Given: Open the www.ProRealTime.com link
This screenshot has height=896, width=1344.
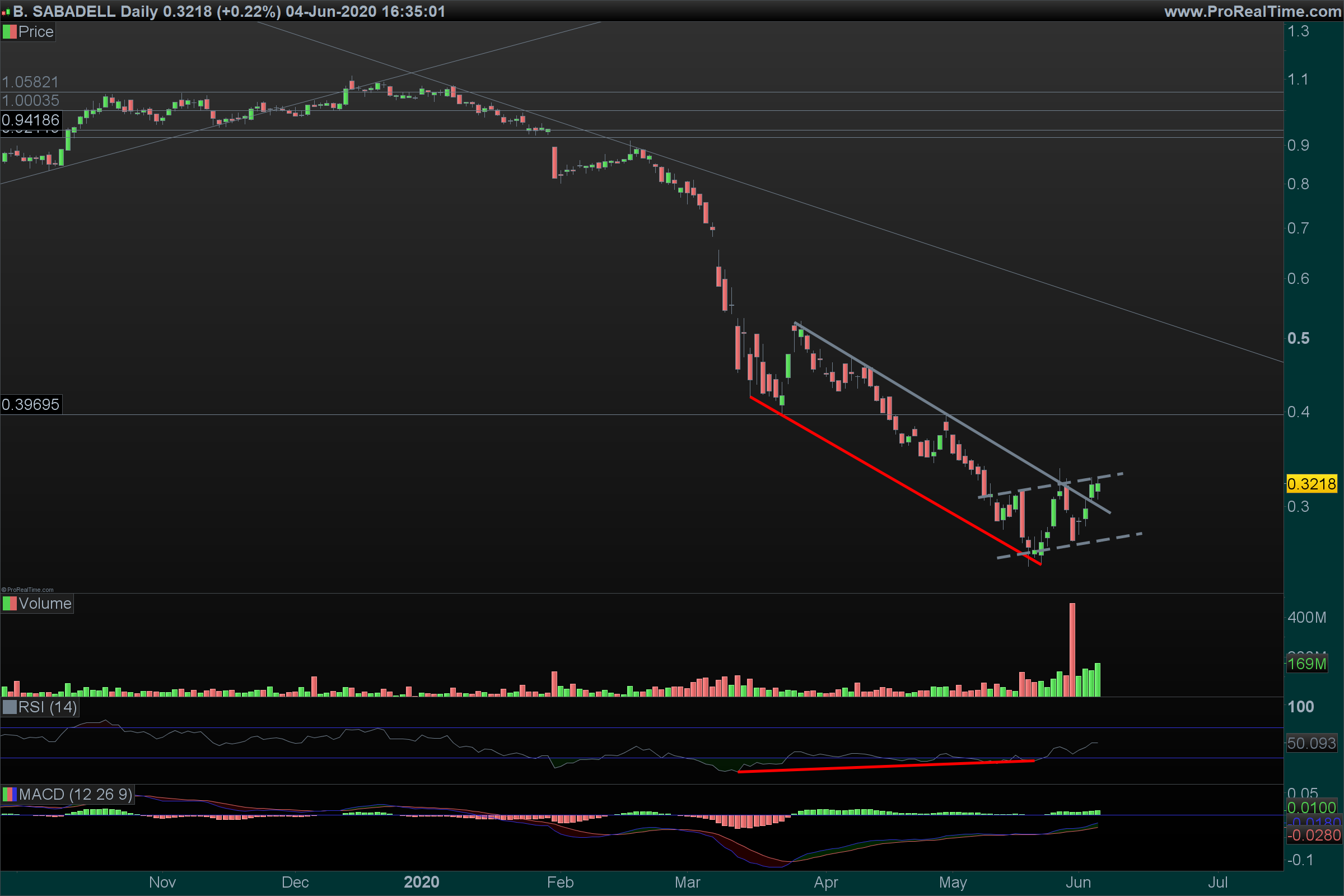Looking at the screenshot, I should click(1253, 11).
